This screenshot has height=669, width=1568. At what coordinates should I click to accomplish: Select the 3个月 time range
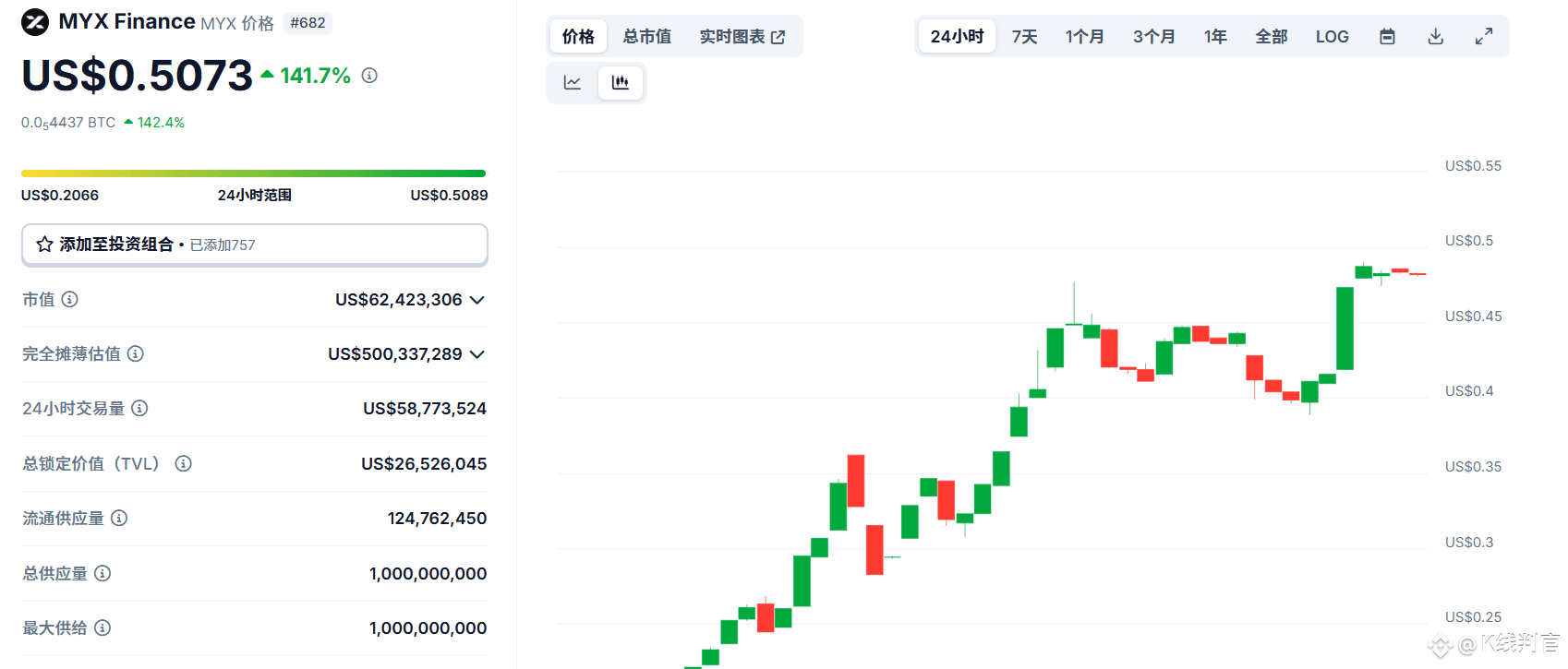click(x=1154, y=37)
